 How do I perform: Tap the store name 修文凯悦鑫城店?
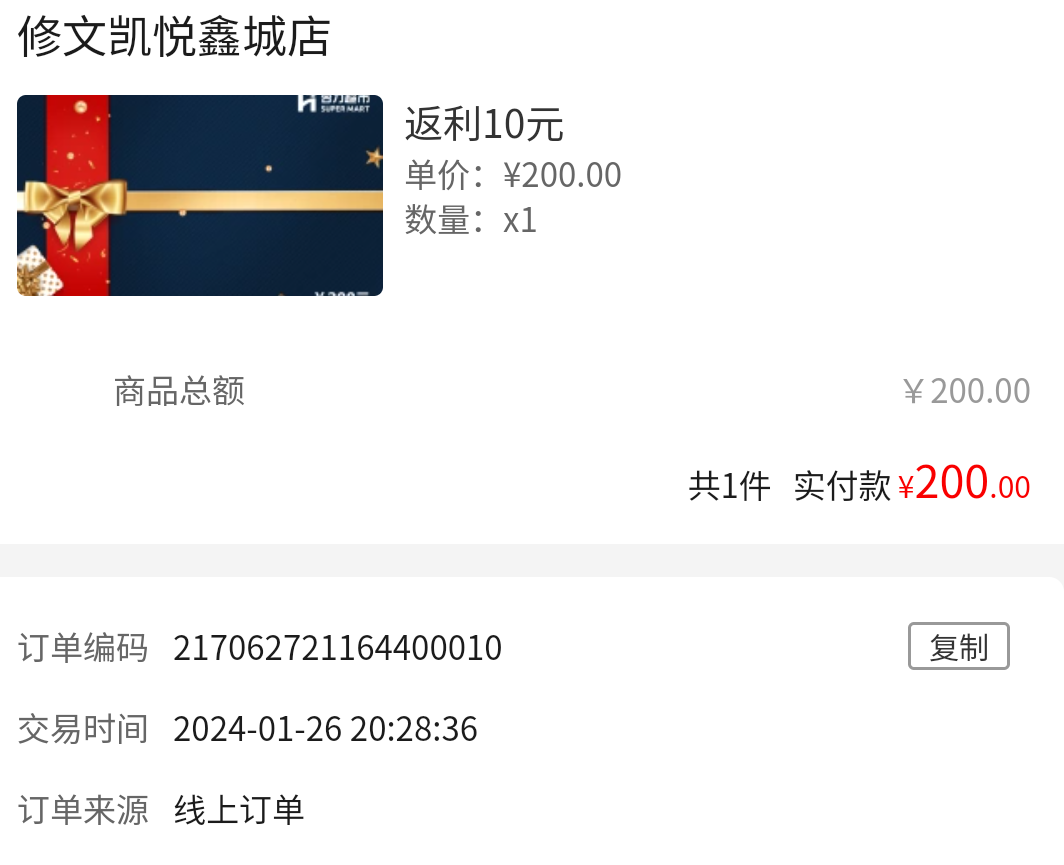click(x=174, y=37)
